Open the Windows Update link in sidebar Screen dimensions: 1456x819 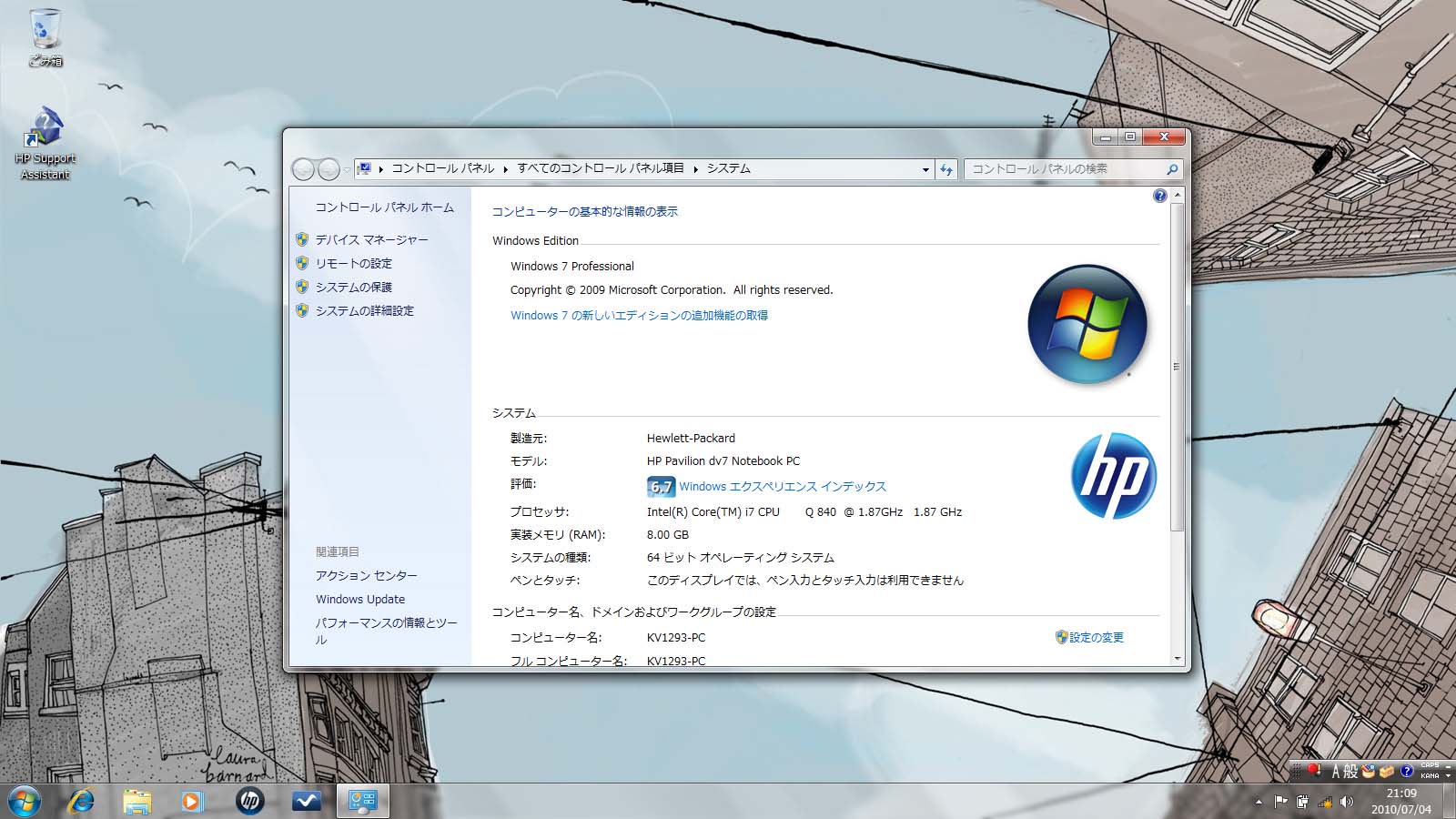(x=360, y=599)
